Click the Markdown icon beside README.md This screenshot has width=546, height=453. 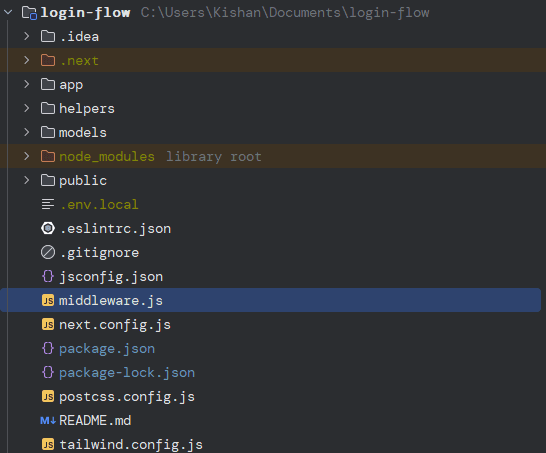pos(48,421)
